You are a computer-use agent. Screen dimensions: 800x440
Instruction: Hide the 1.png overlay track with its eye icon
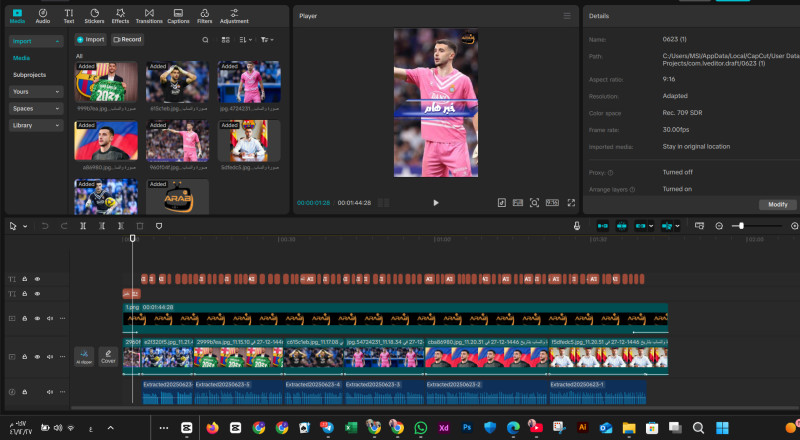point(38,318)
